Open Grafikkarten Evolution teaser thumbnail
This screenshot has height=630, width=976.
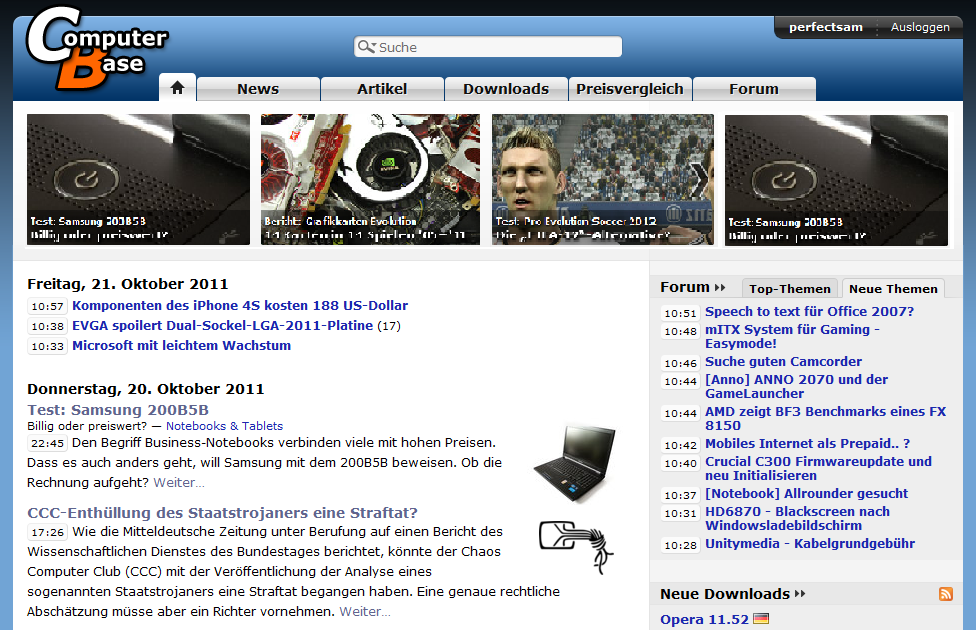tap(370, 179)
